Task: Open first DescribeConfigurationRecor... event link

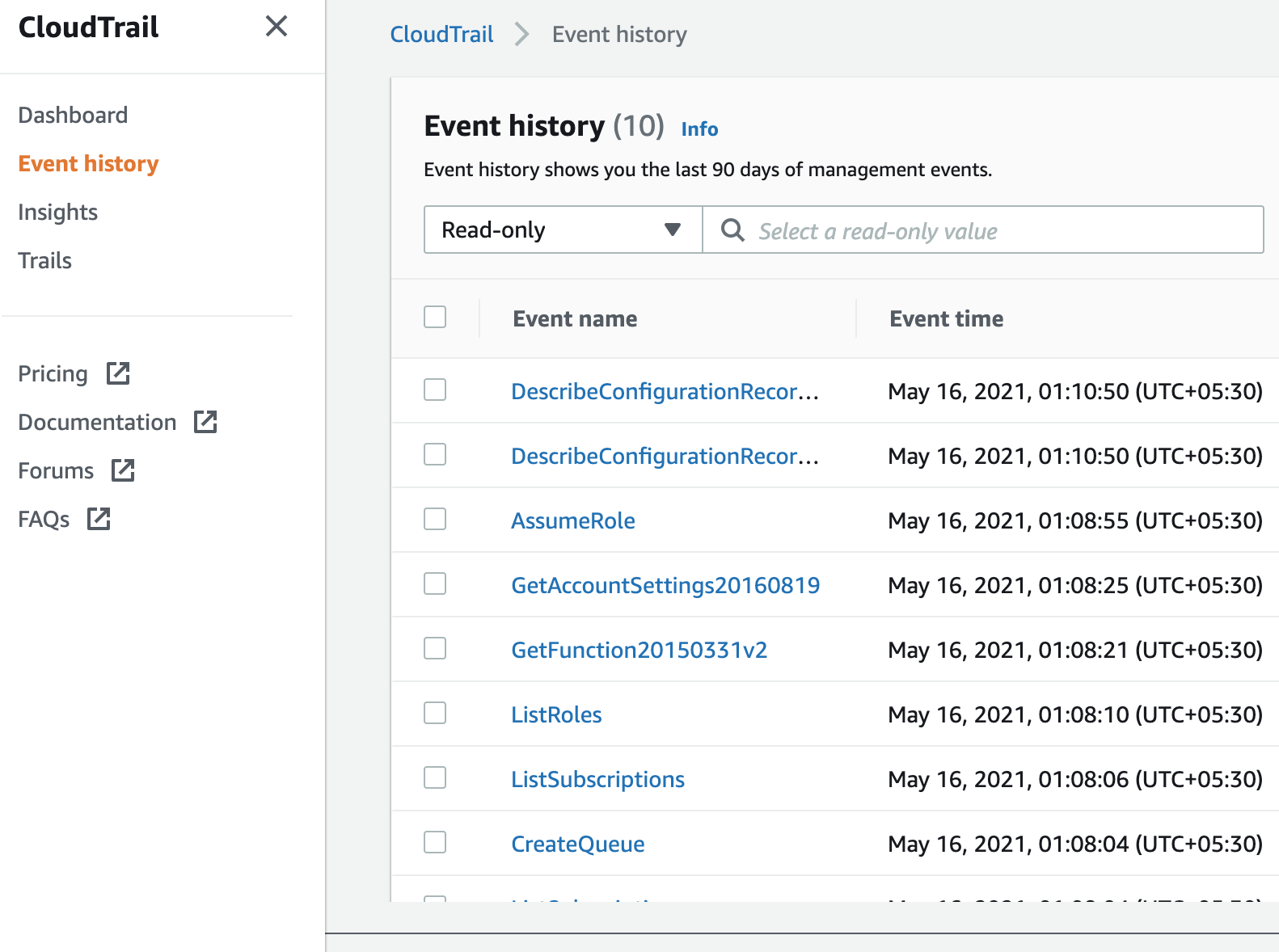Action: 665,391
